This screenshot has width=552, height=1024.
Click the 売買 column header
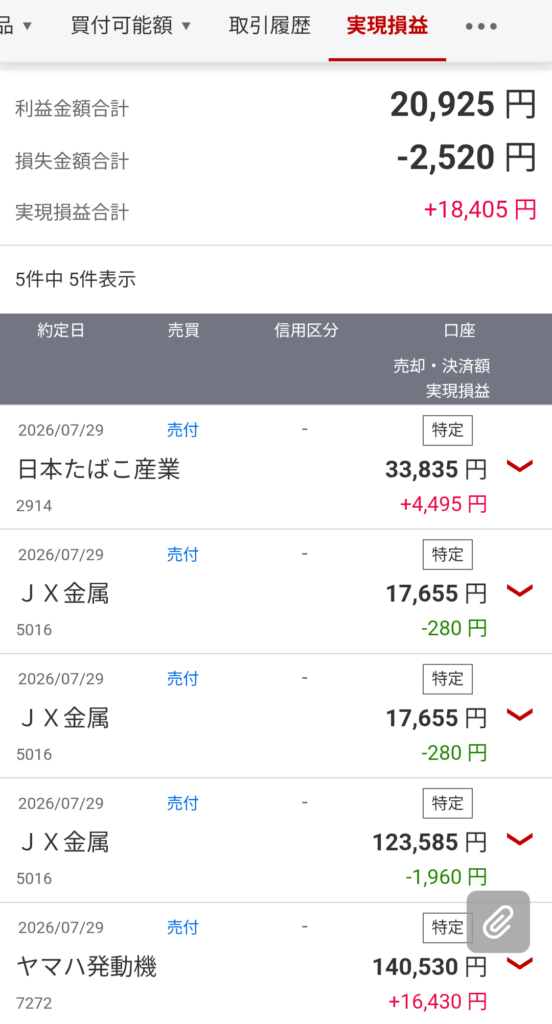[x=183, y=330]
